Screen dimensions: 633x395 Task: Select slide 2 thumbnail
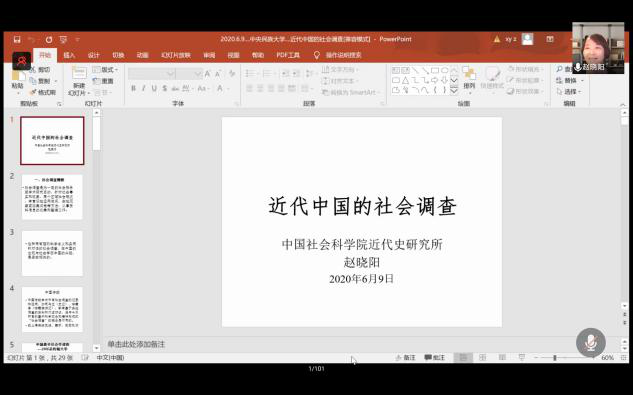52,197
